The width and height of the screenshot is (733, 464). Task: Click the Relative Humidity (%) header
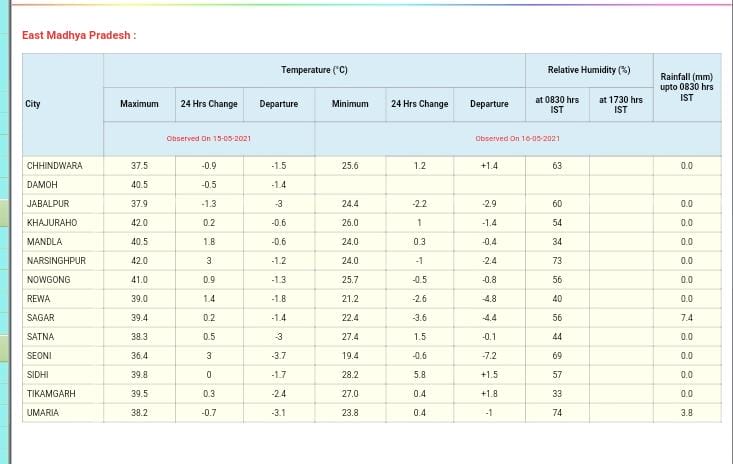pyautogui.click(x=589, y=70)
